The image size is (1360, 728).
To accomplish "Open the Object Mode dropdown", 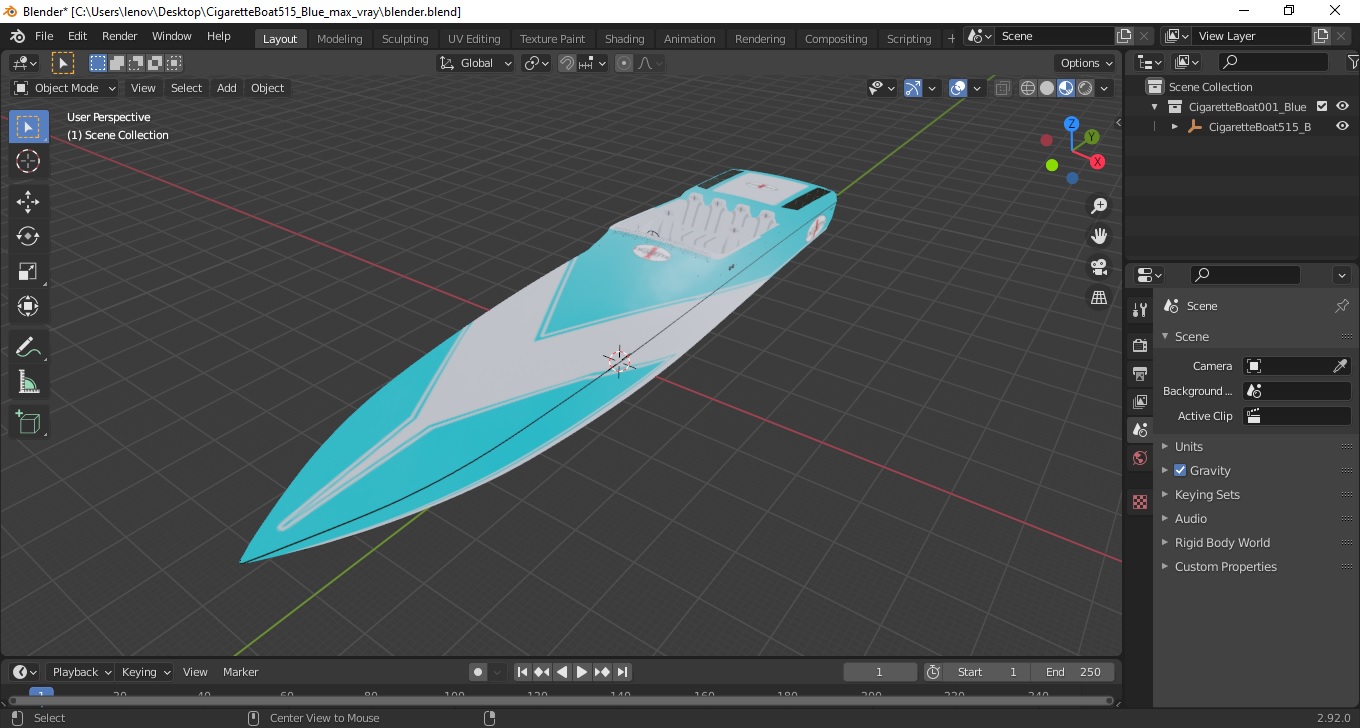I will (x=65, y=88).
